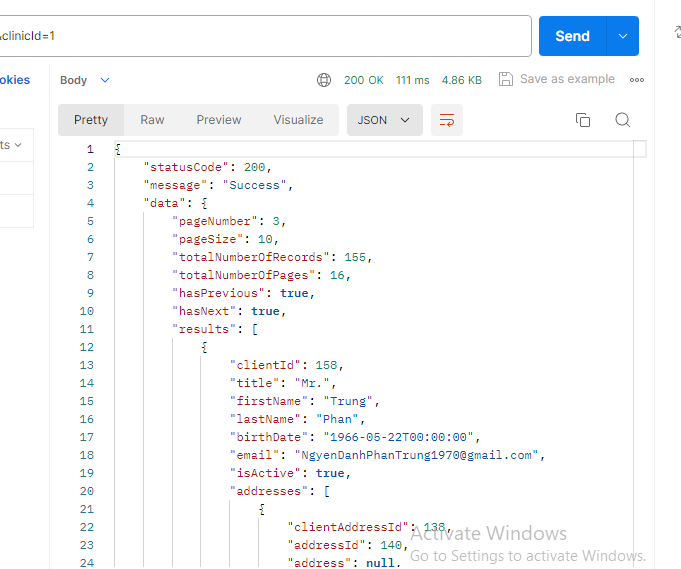Click the "pageSize" value 10

[x=265, y=239]
